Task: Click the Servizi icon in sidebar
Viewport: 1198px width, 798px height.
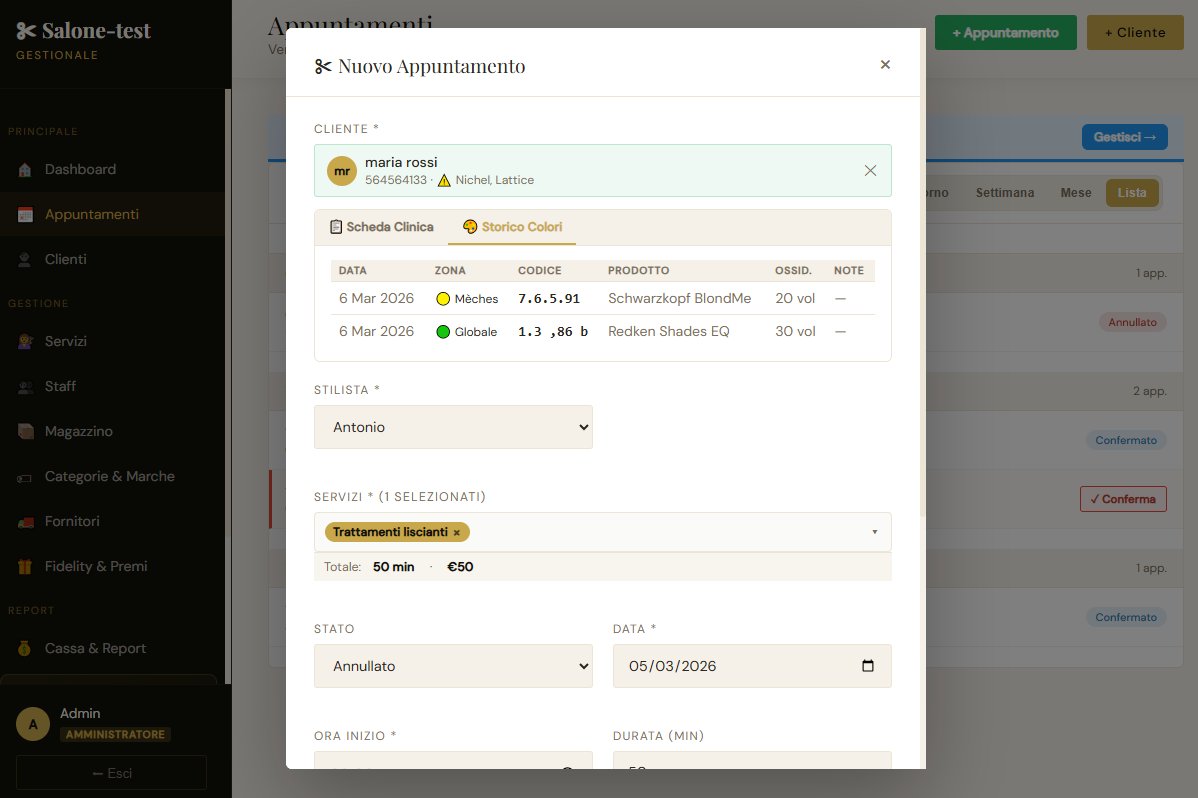Action: pyautogui.click(x=24, y=342)
